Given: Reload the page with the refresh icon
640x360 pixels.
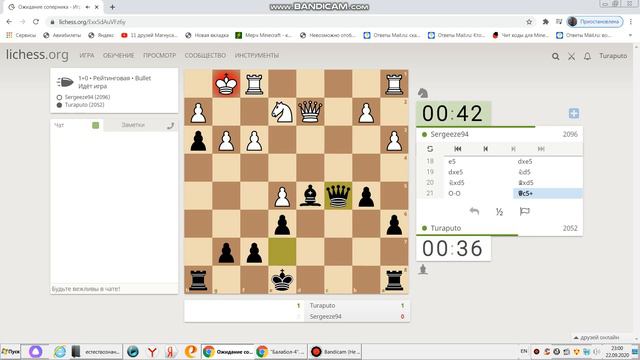Looking at the screenshot, I should click(x=36, y=22).
